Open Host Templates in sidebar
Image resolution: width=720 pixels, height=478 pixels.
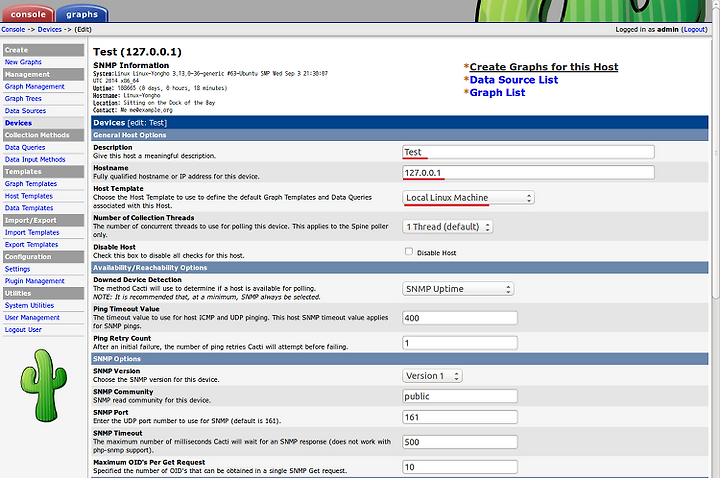click(x=28, y=196)
